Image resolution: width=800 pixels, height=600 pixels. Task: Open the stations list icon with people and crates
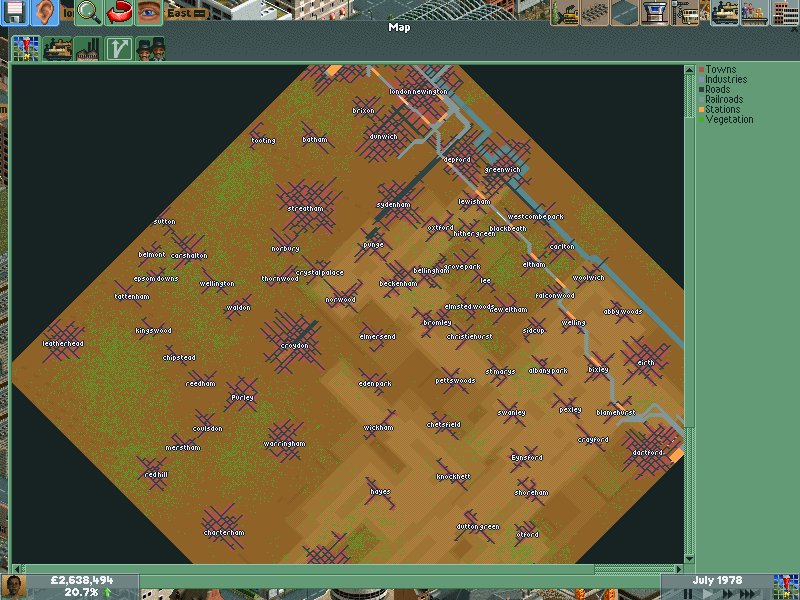coord(755,12)
